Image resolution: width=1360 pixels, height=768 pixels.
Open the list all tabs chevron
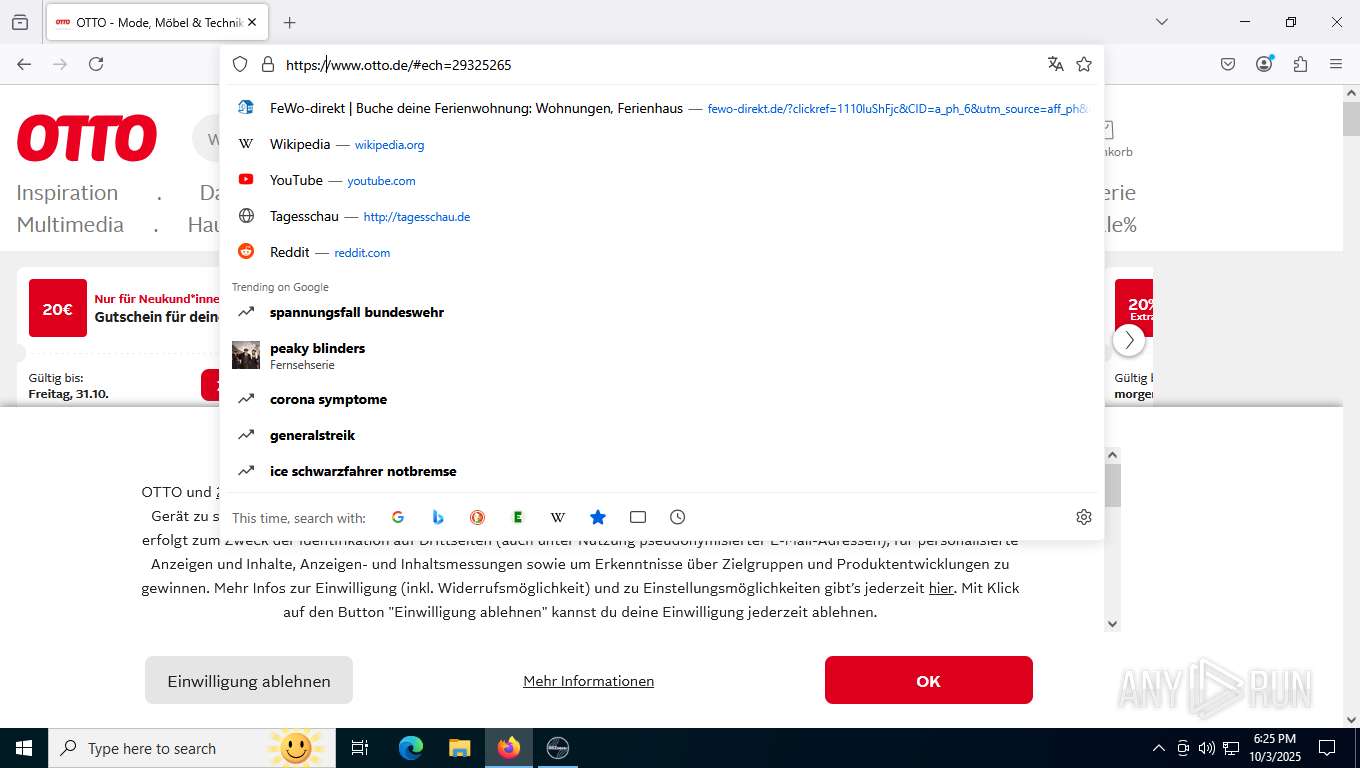pyautogui.click(x=1161, y=22)
